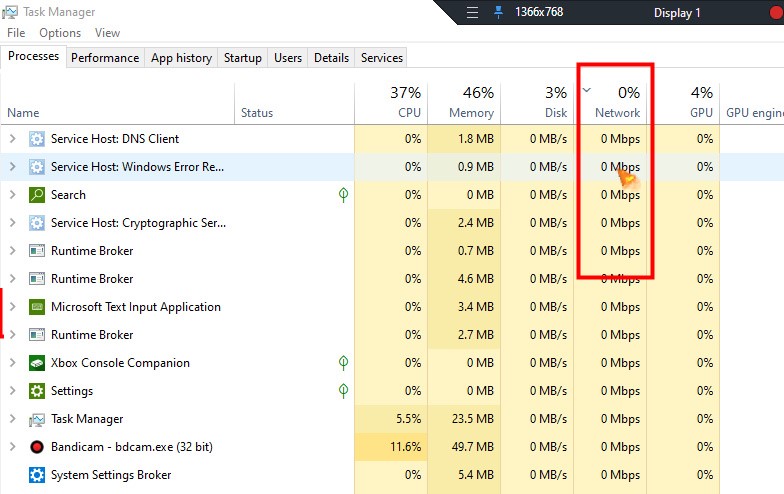Open the View menu
784x494 pixels.
pyautogui.click(x=107, y=33)
